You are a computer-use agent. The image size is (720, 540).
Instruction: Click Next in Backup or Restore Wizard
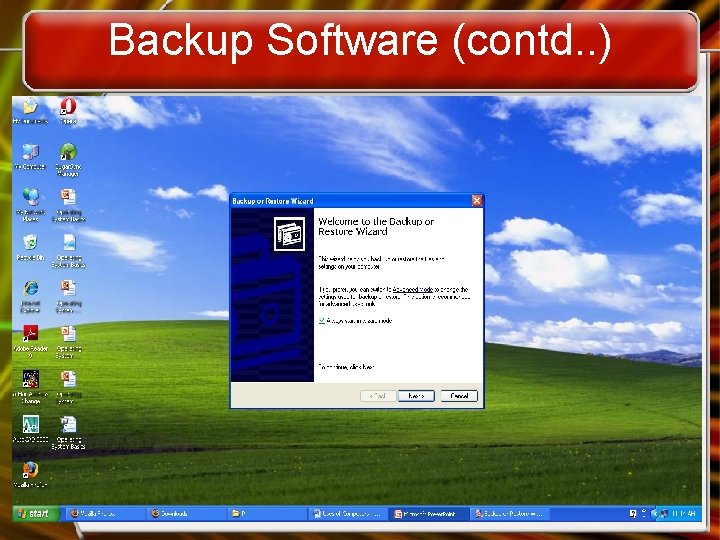[x=416, y=396]
